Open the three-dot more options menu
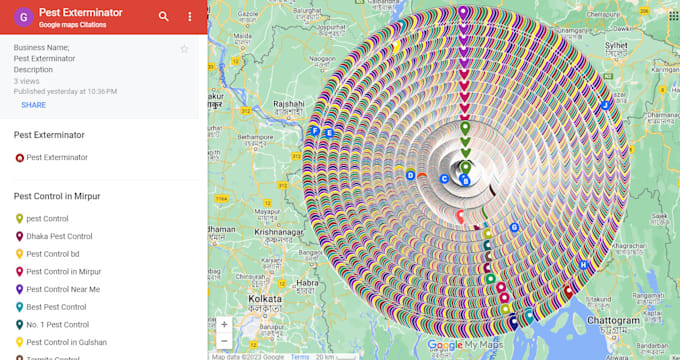The image size is (680, 360). (190, 16)
